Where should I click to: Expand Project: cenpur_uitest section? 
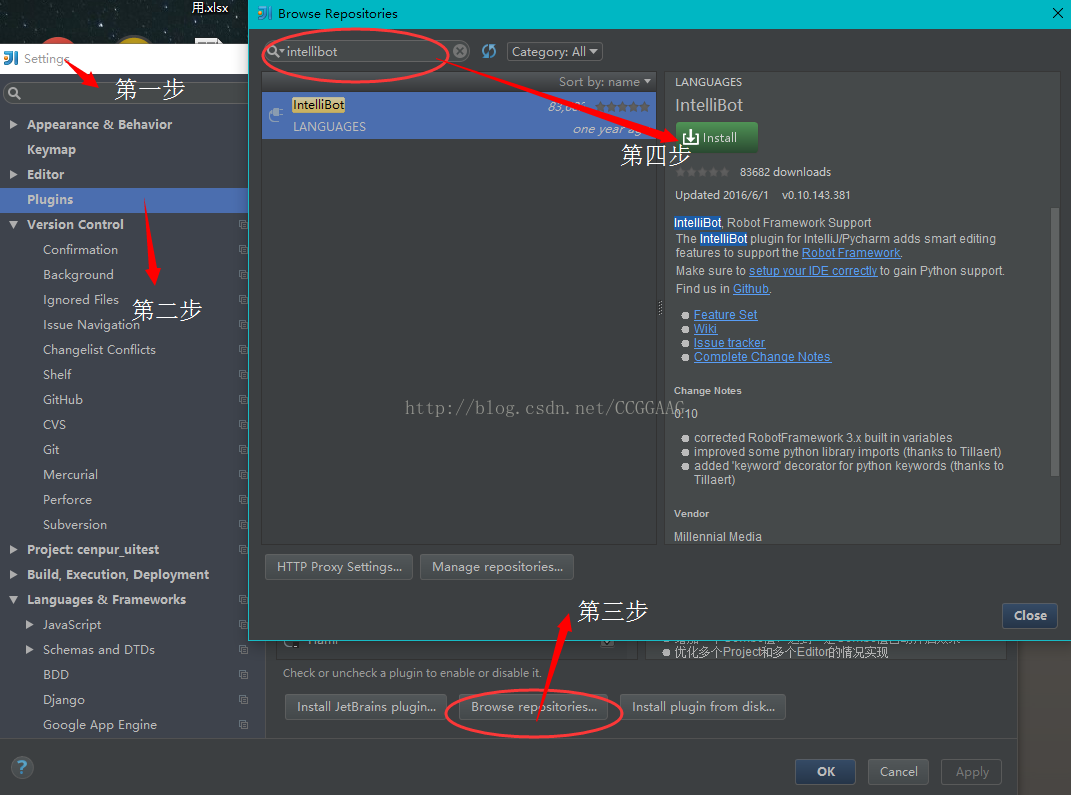coord(13,549)
